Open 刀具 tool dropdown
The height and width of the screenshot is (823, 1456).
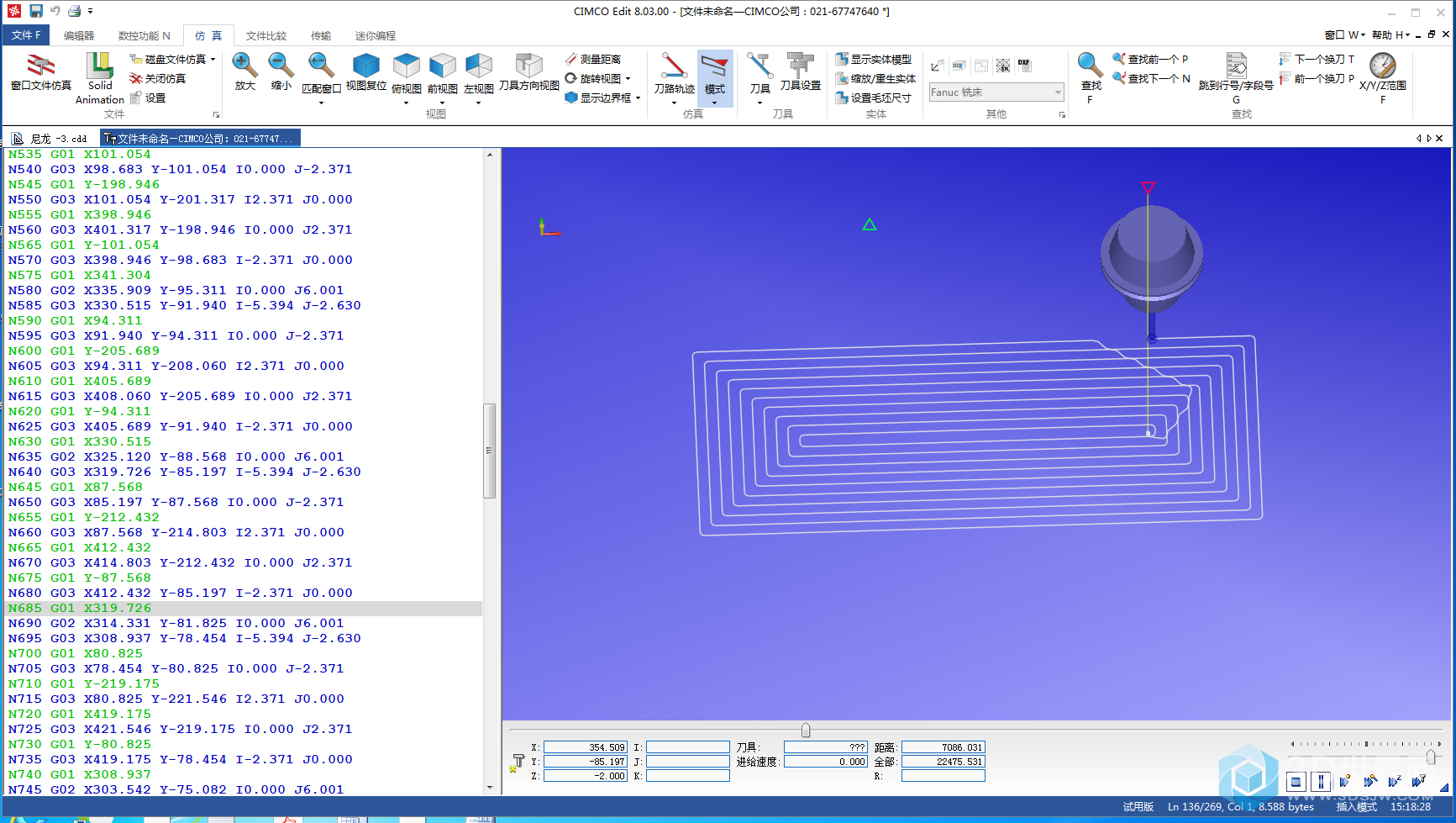click(760, 78)
